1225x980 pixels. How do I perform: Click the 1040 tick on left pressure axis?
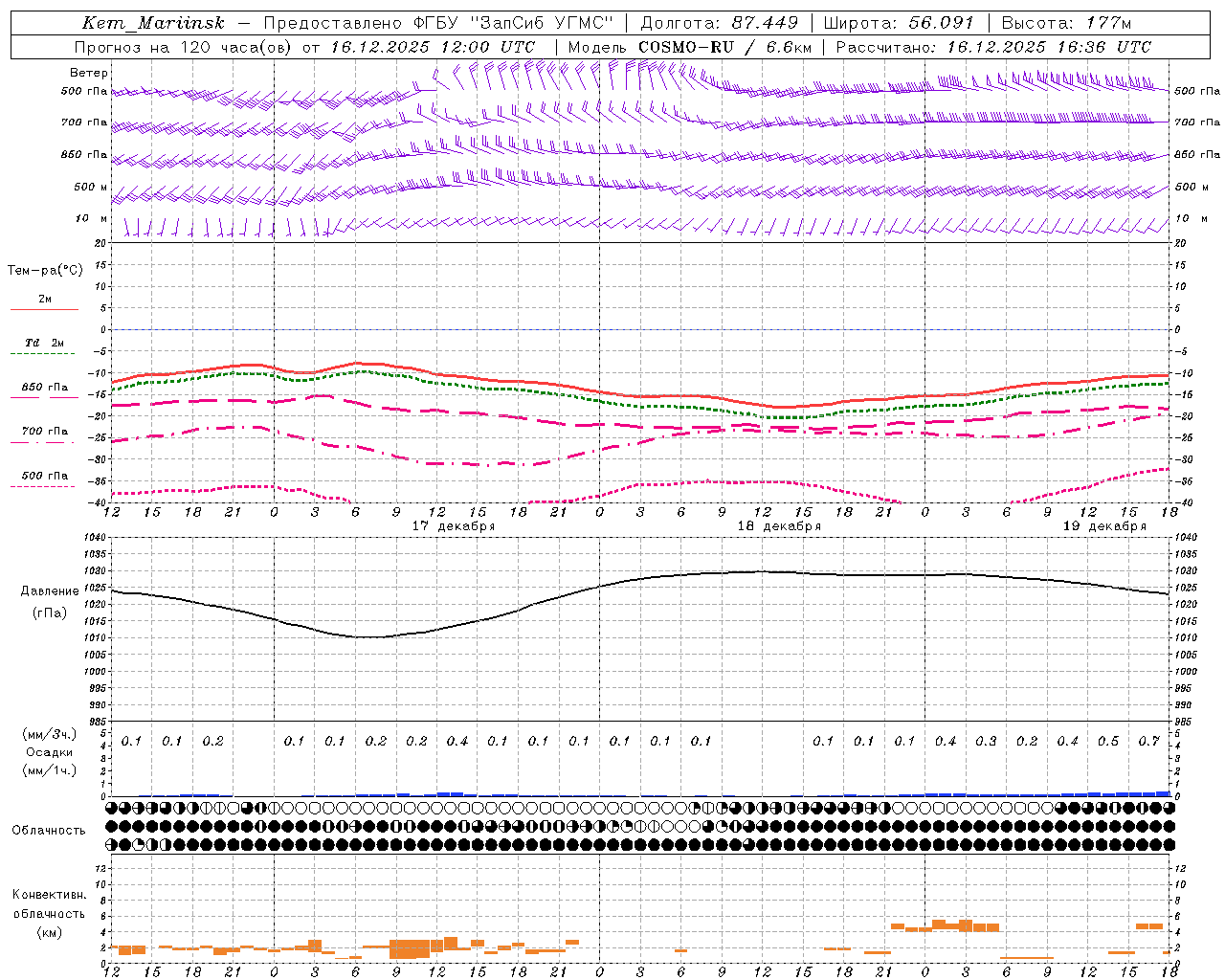point(95,538)
